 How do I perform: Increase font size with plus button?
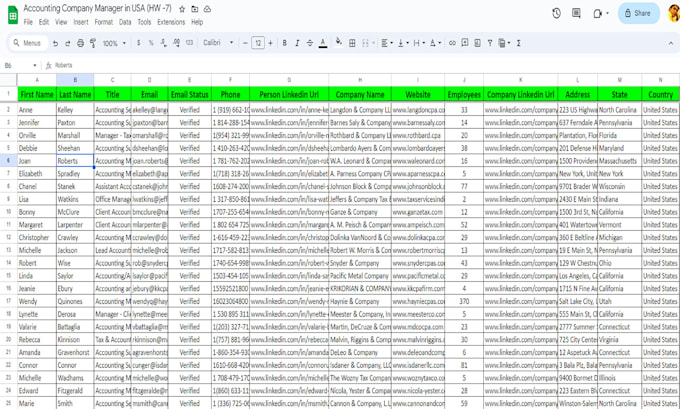271,43
